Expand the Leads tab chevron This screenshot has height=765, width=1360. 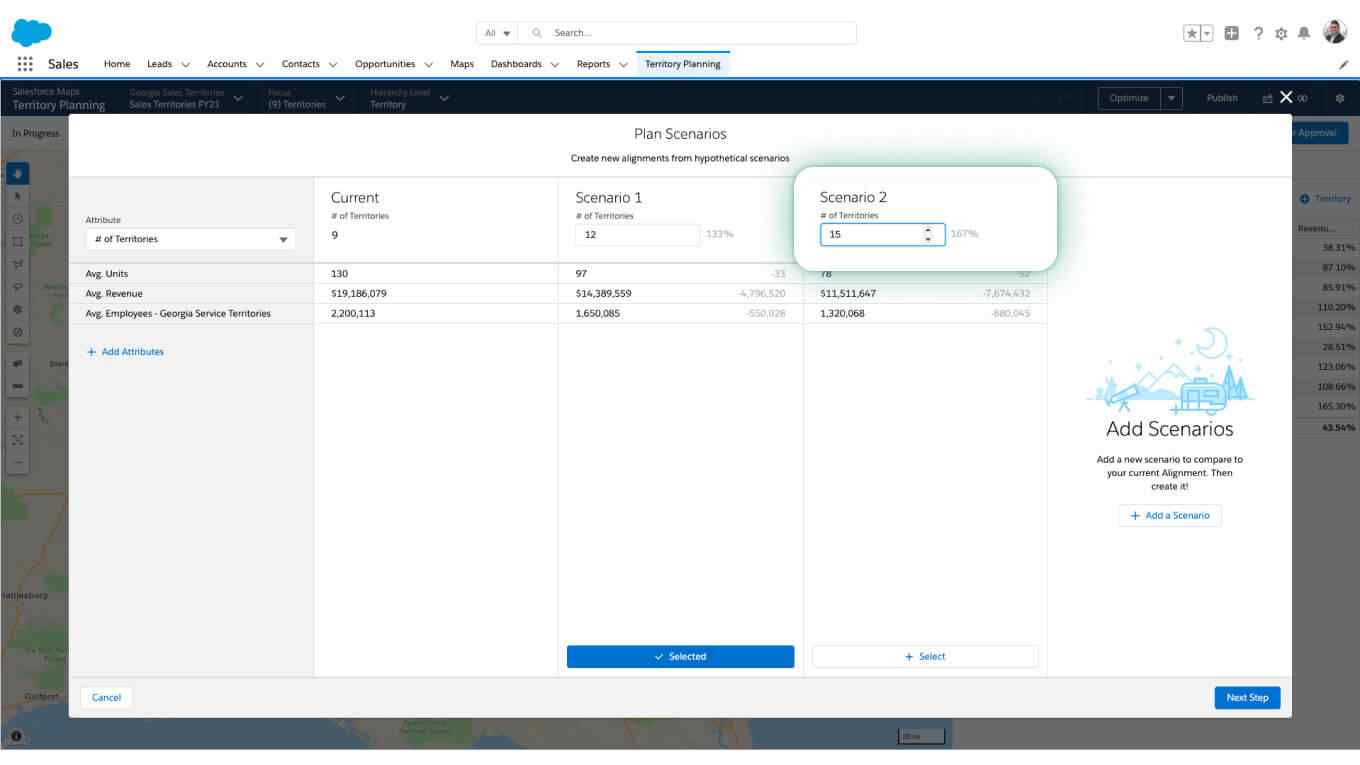pos(185,64)
